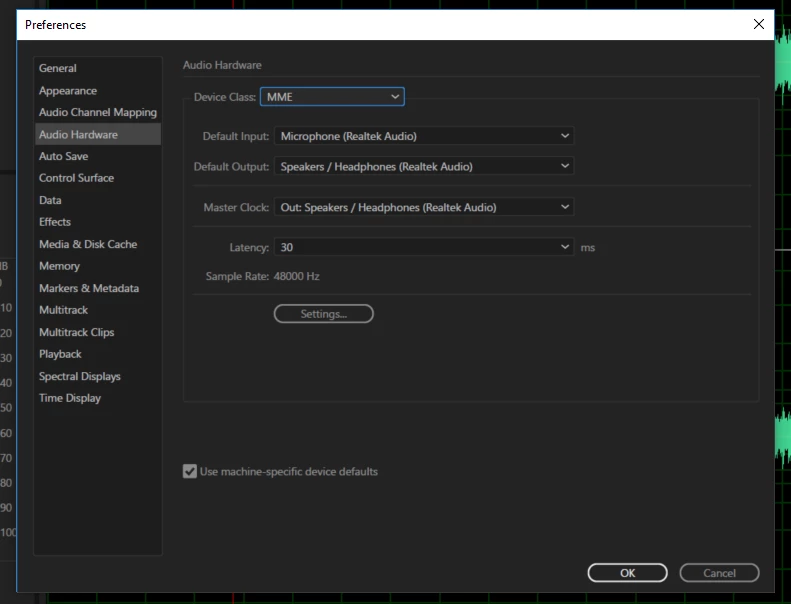Toggle Use machine-specific device defaults checkbox
791x604 pixels.
[x=190, y=471]
